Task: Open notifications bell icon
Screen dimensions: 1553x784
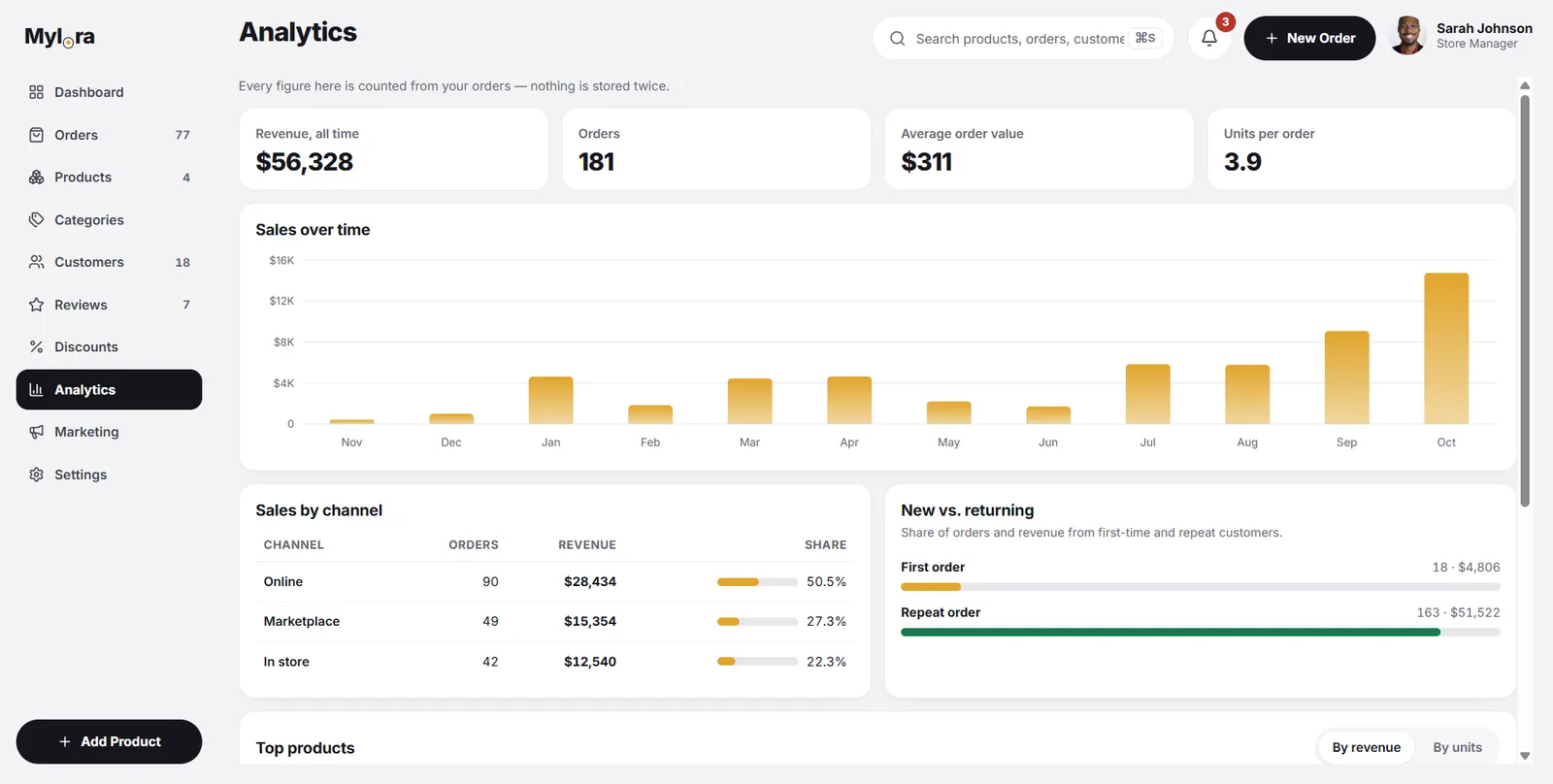Action: (1209, 38)
